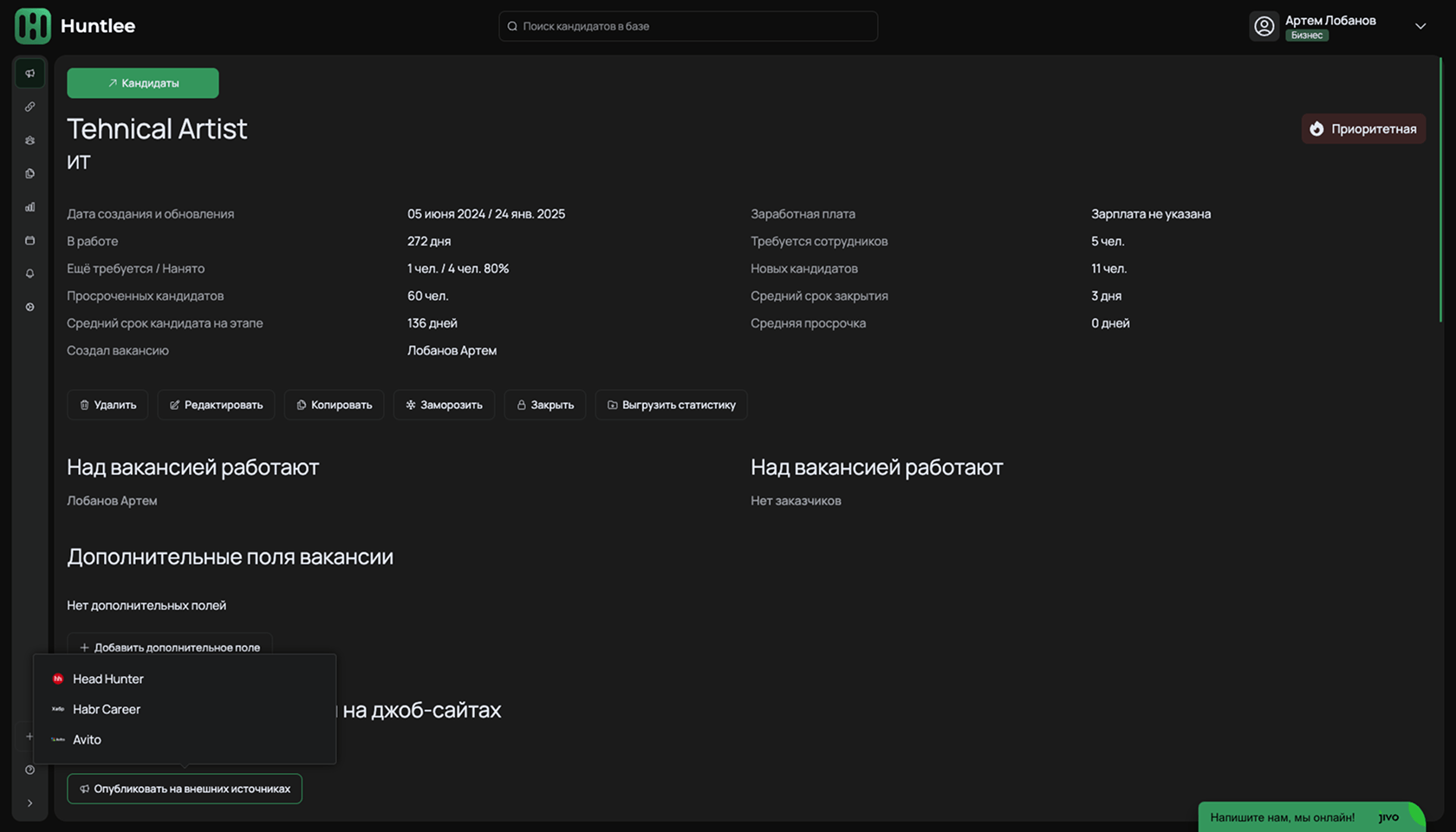
Task: Choose Habr Career in the popup menu
Action: pos(107,709)
